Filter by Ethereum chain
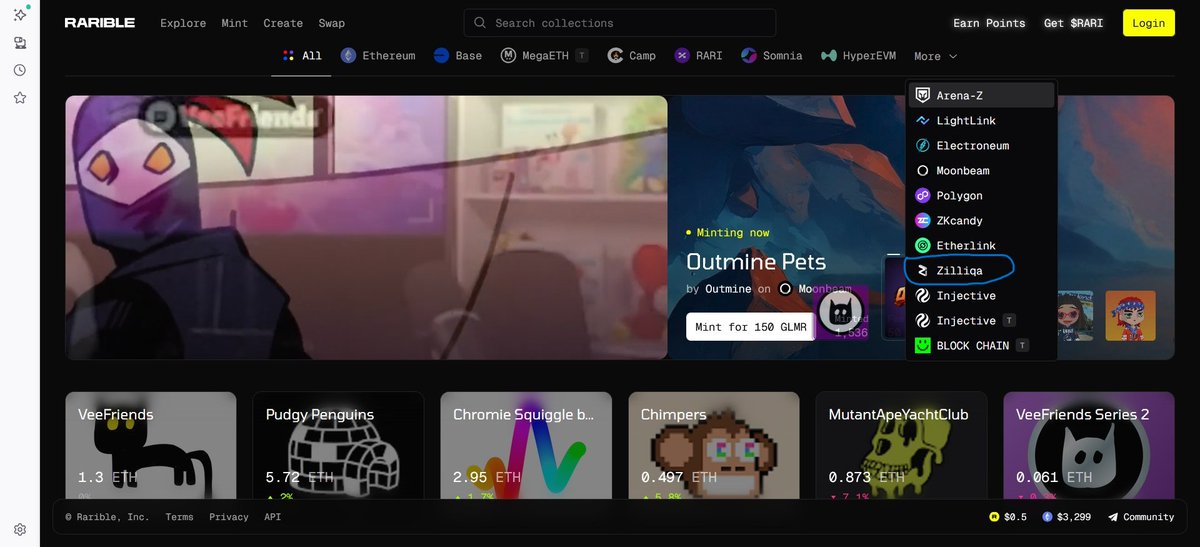Screen dimensions: 1200x547 pos(378,56)
